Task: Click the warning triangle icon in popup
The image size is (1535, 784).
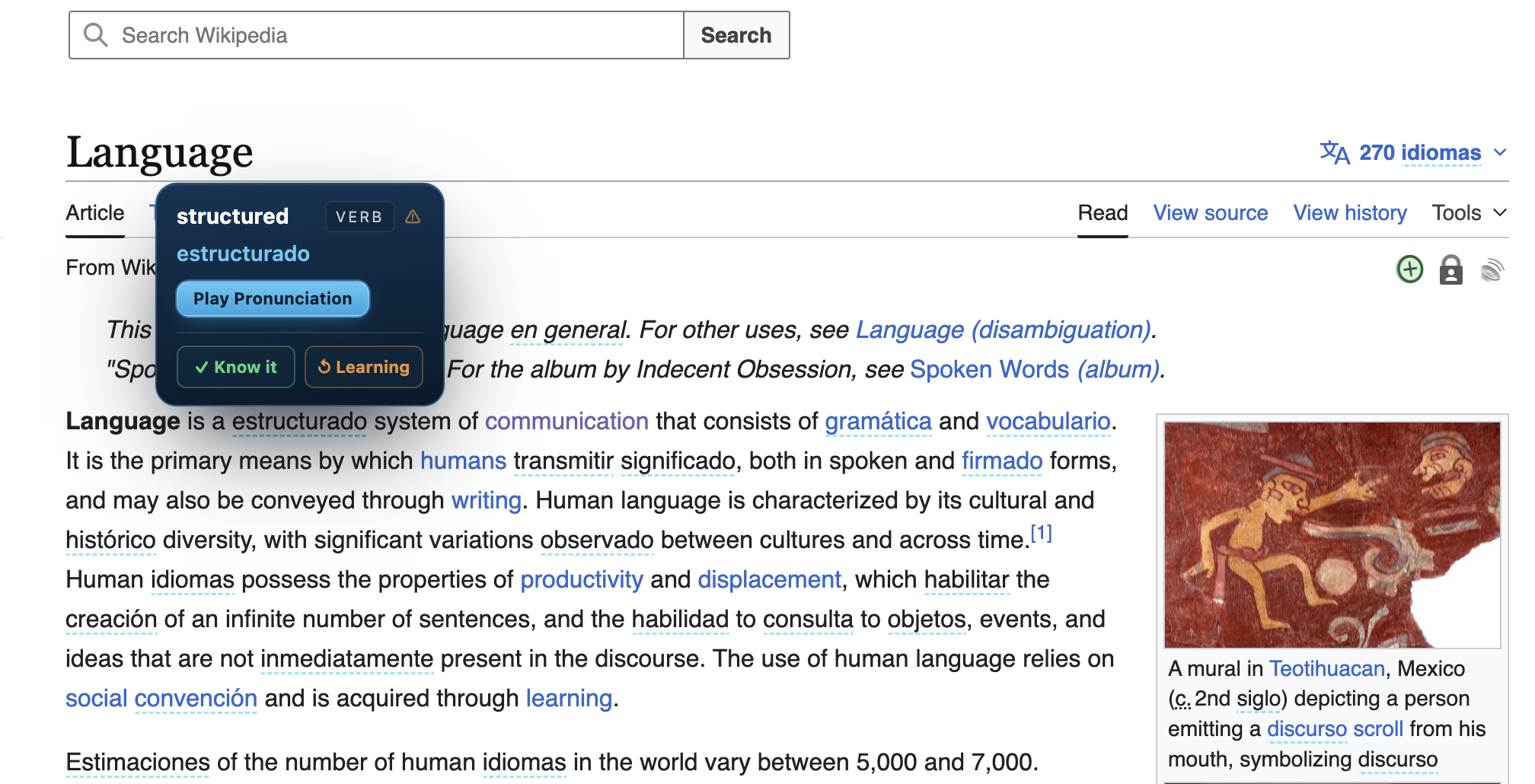Action: coord(413,217)
